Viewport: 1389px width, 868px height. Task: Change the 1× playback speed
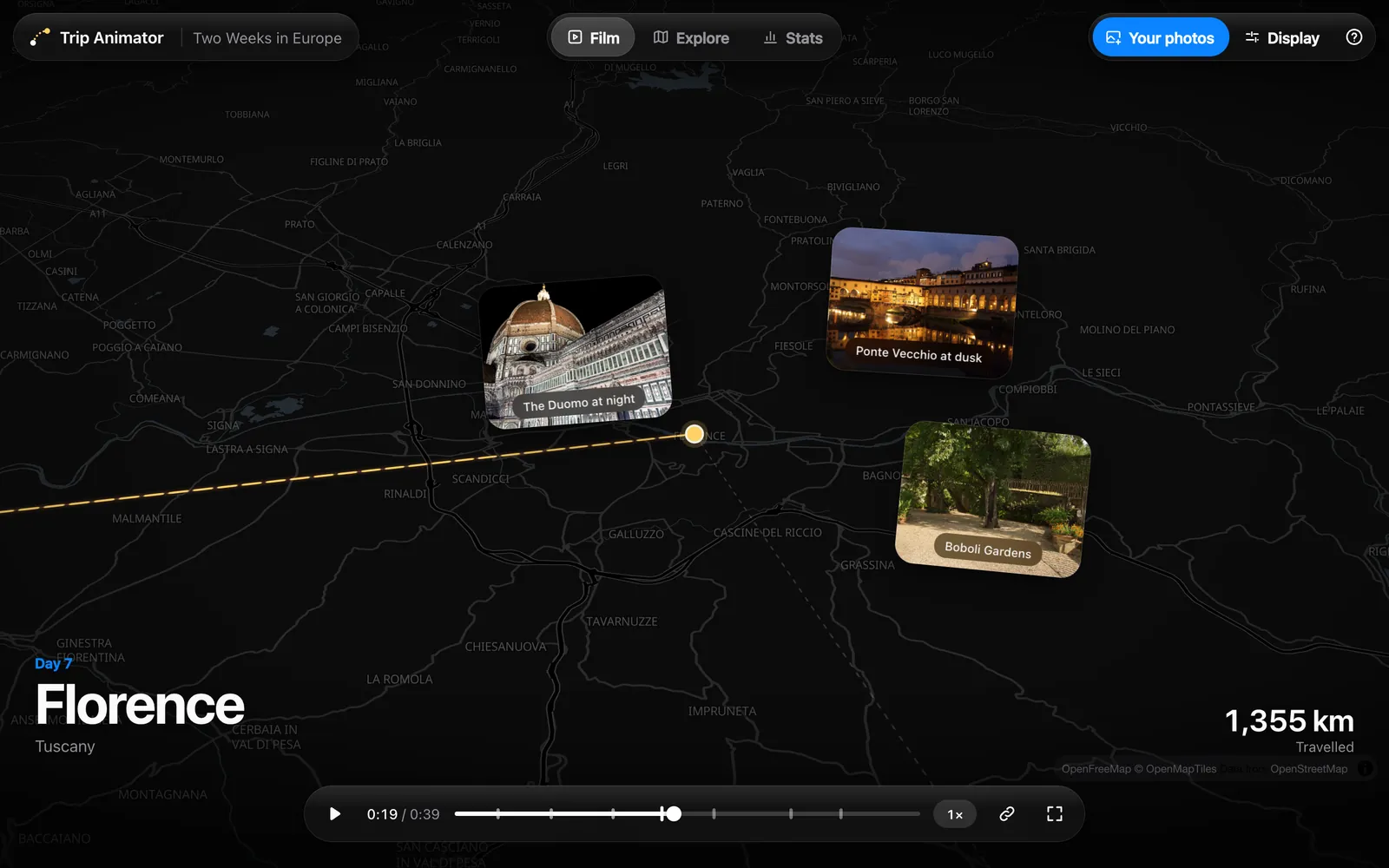point(955,814)
